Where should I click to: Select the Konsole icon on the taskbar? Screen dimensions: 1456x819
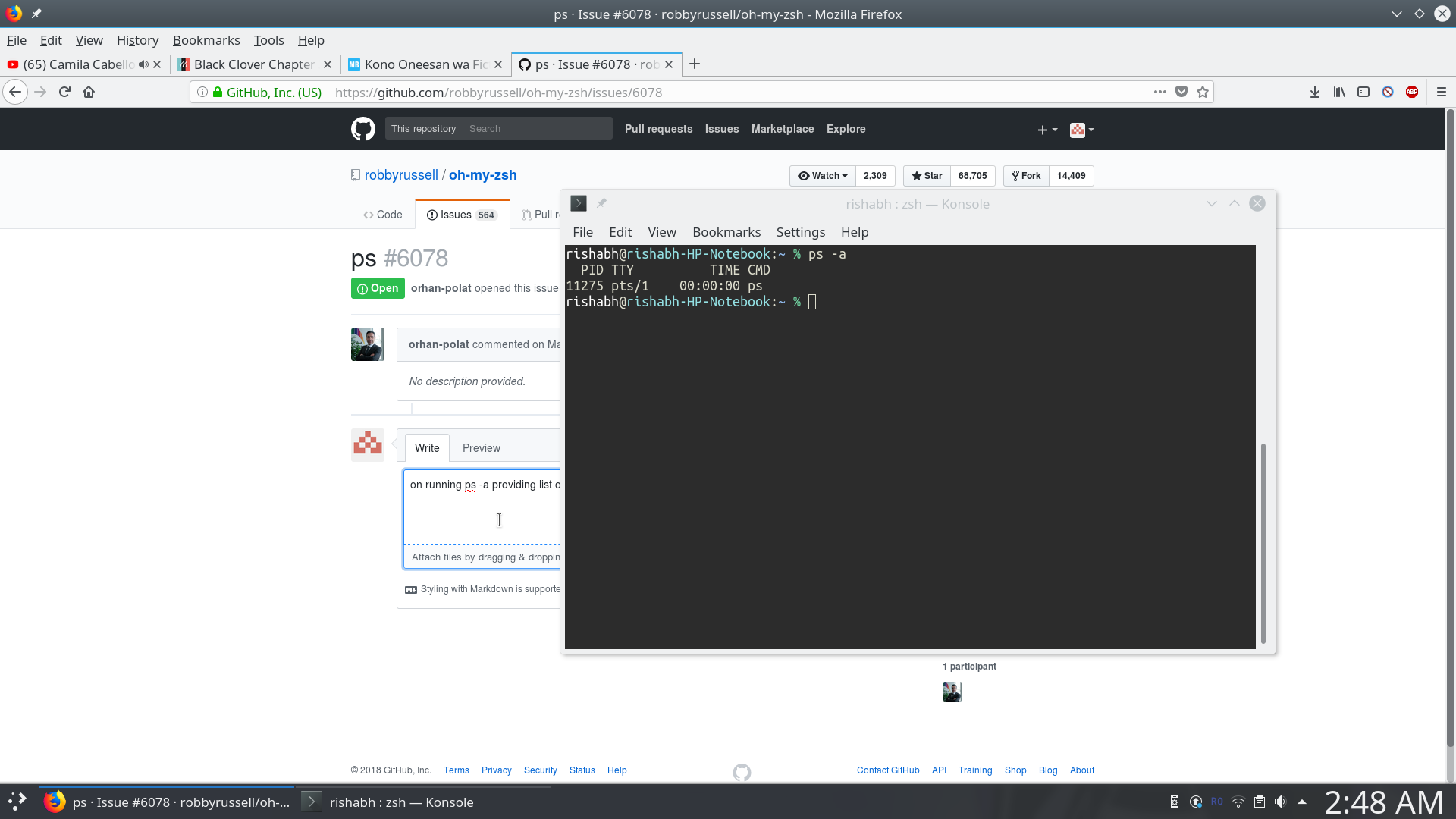(x=311, y=802)
